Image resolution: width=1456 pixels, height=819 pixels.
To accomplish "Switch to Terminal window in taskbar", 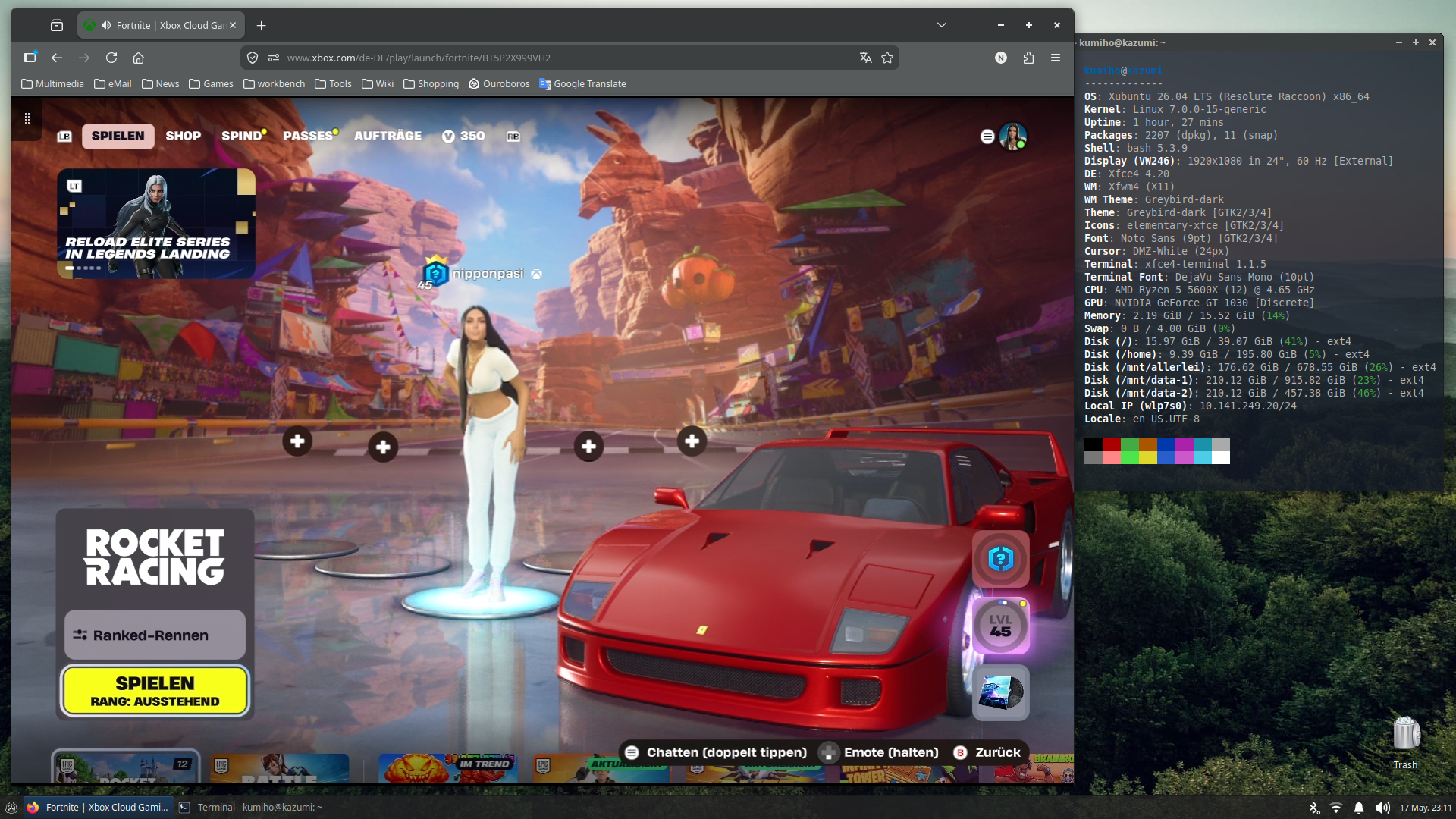I will [252, 807].
